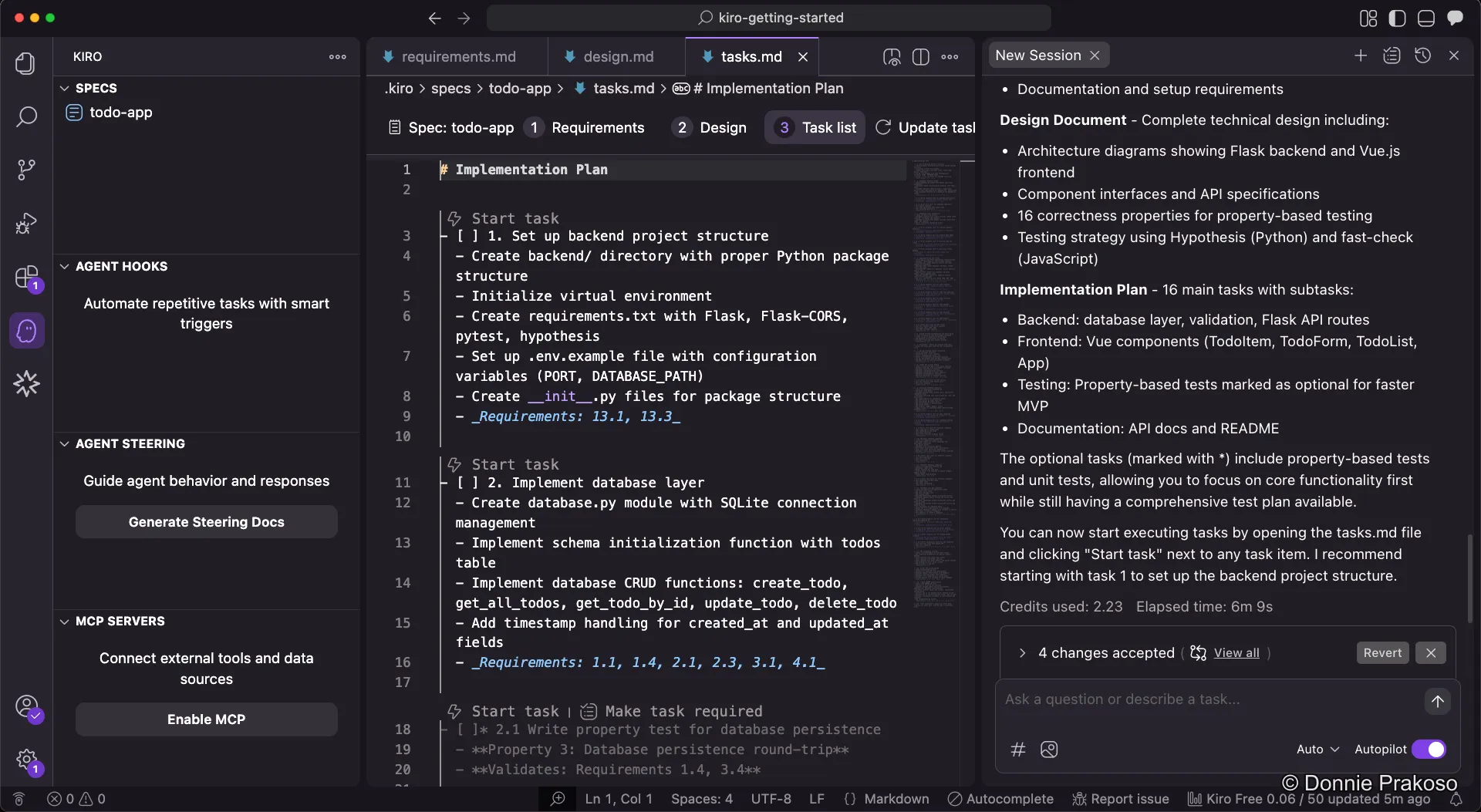Click the # context icon in chat input
Viewport: 1481px width, 812px height.
[1017, 750]
